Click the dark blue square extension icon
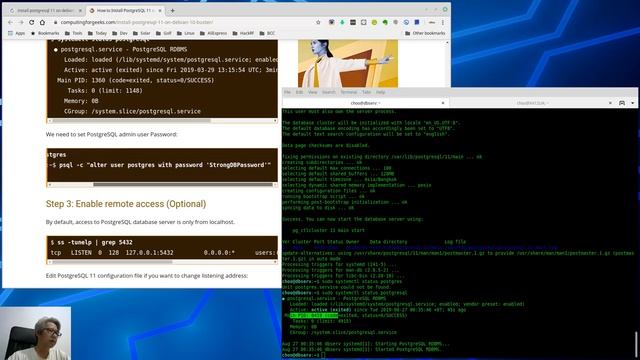Viewport: 640px width, 360px height. pos(417,22)
